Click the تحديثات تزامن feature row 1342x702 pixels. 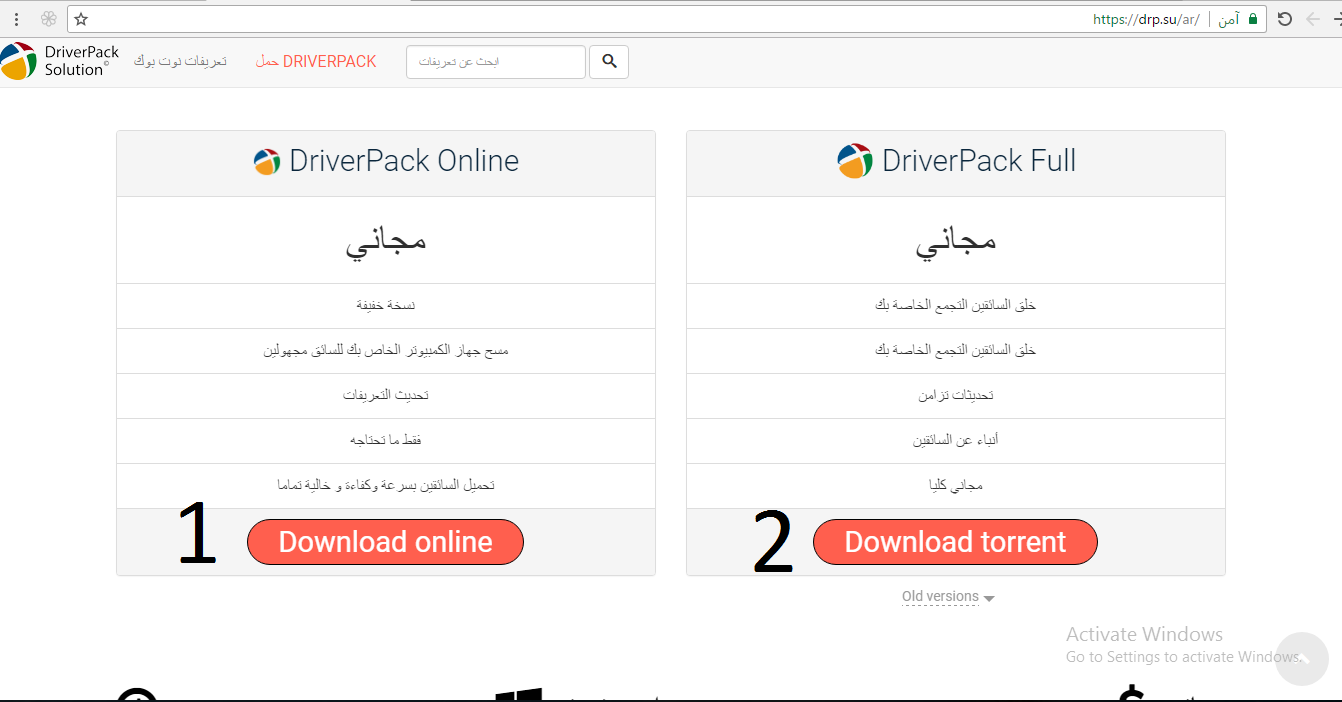click(956, 396)
